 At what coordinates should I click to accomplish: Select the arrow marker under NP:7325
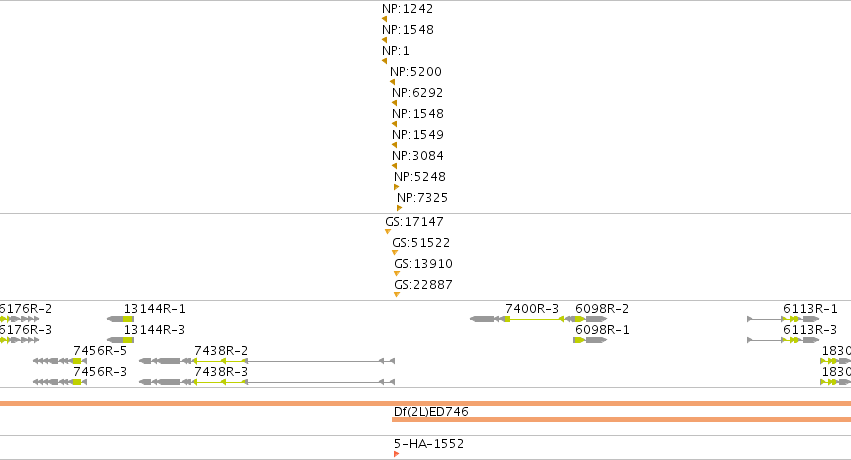coord(399,208)
